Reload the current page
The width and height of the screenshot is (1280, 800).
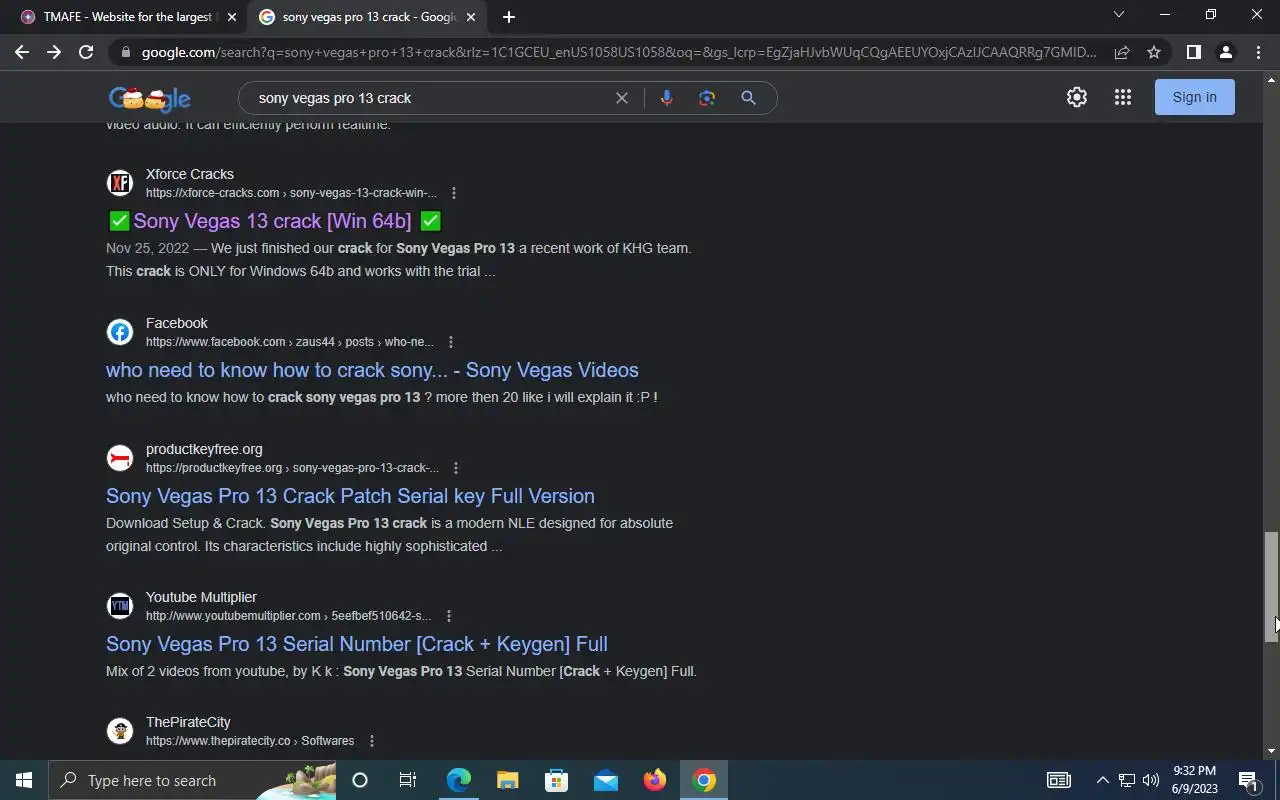click(x=86, y=52)
